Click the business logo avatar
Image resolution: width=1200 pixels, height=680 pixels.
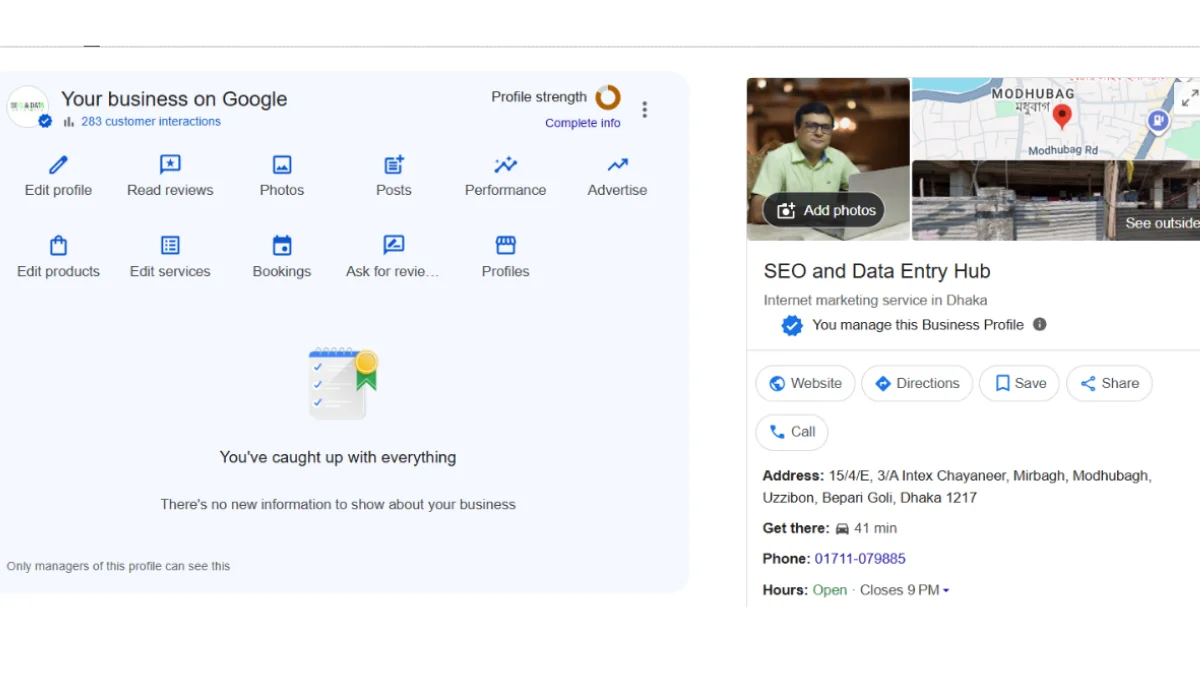pyautogui.click(x=27, y=106)
